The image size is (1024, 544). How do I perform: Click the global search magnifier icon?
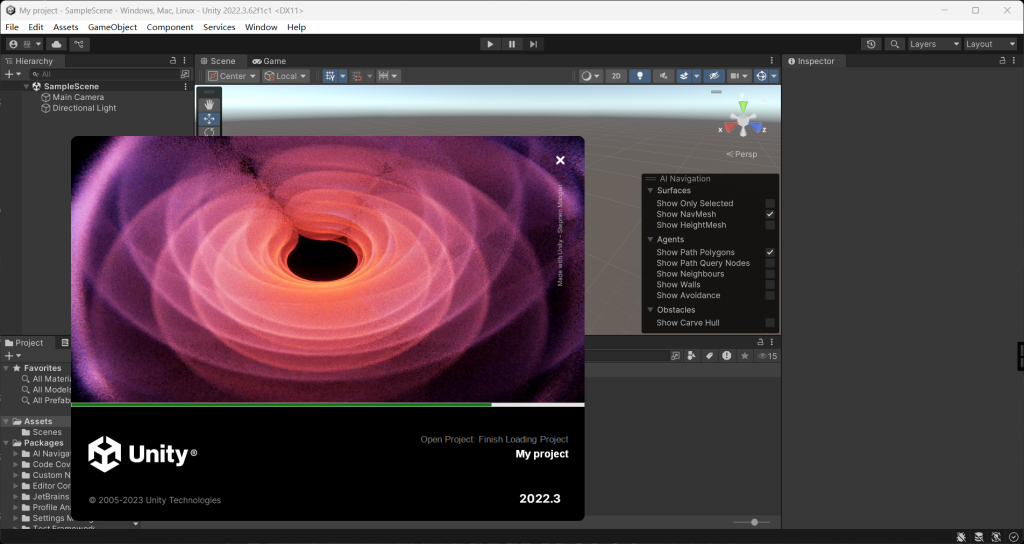coord(895,44)
